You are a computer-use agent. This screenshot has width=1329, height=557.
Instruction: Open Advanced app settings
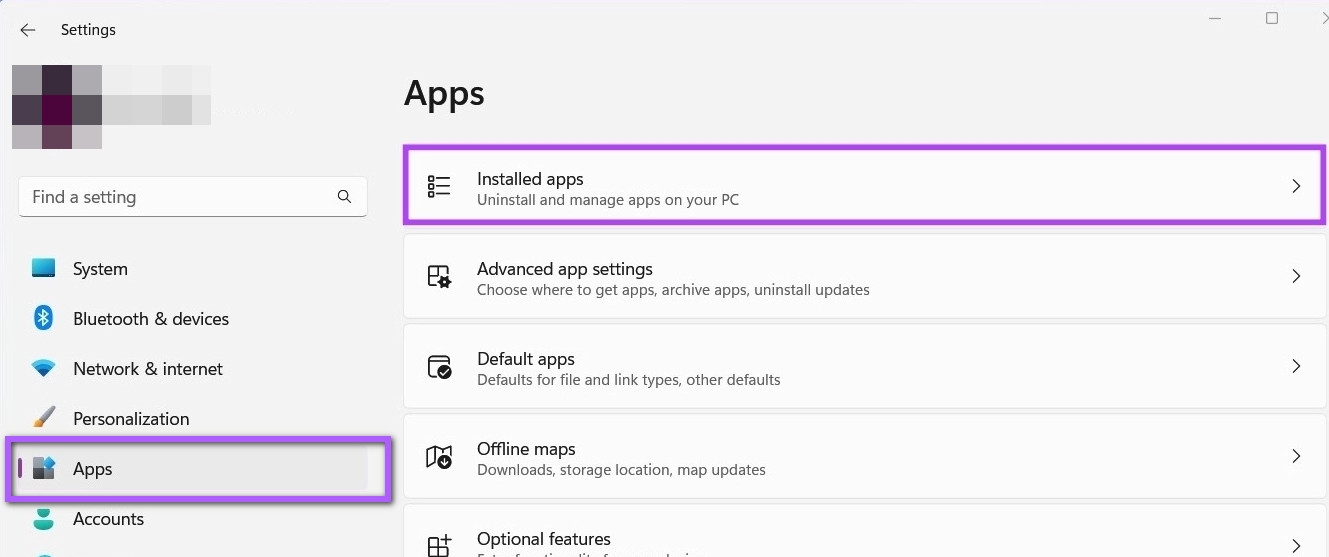[x=865, y=276]
